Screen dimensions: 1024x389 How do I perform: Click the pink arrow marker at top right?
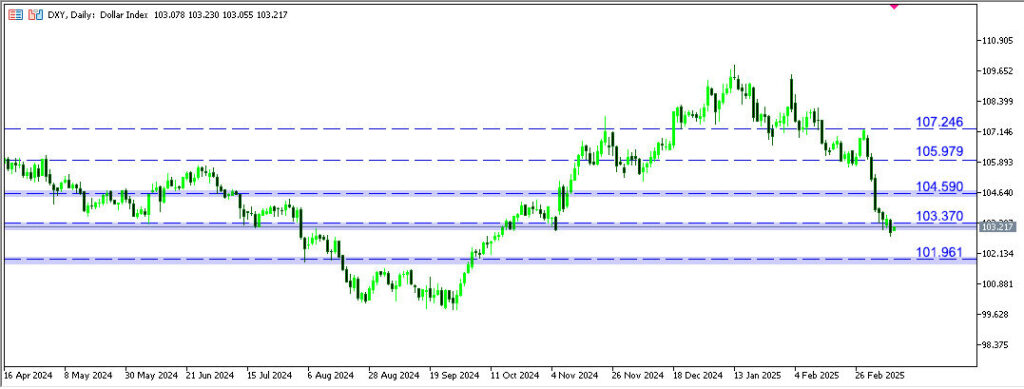tap(894, 5)
